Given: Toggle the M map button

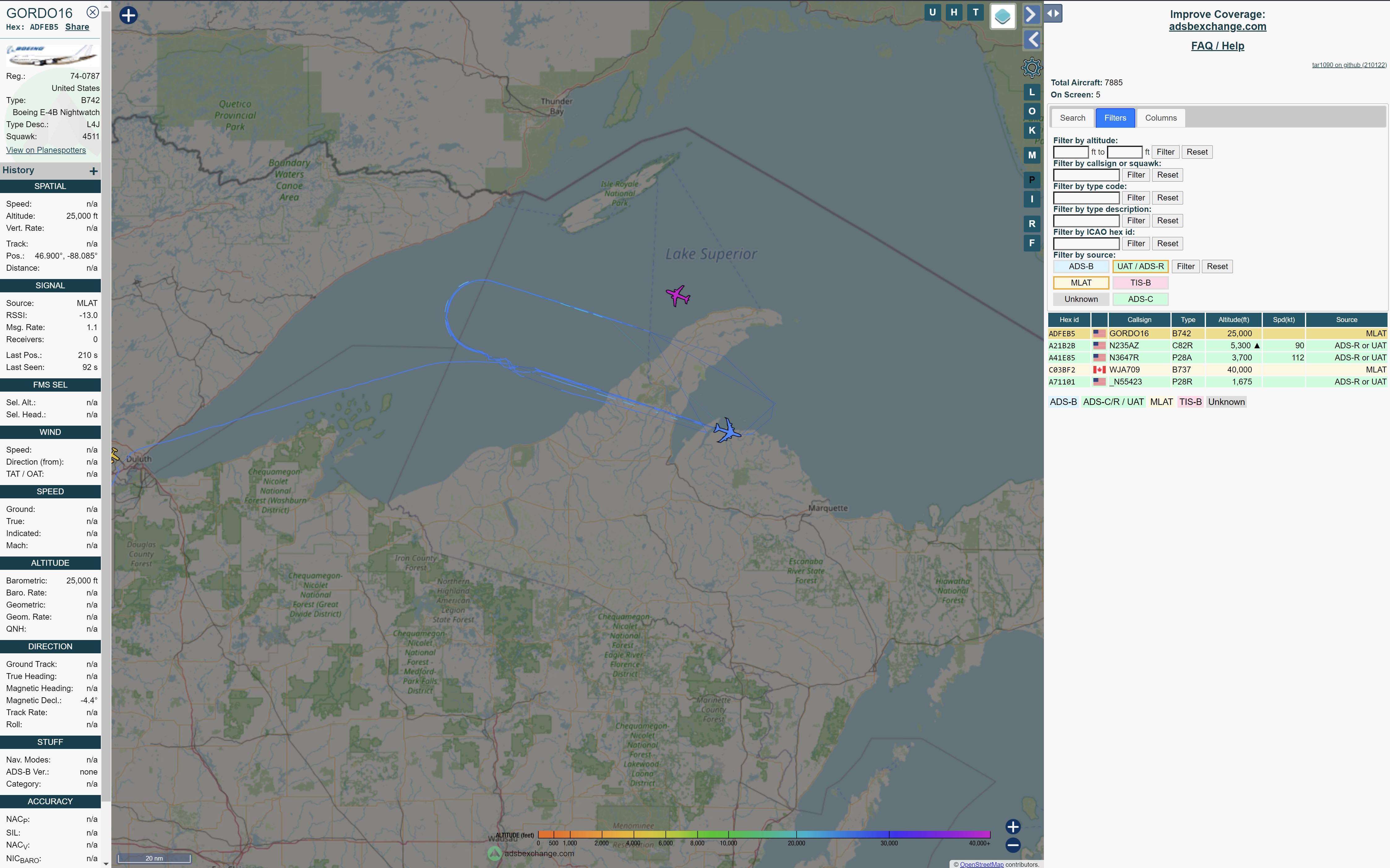Looking at the screenshot, I should [1032, 155].
